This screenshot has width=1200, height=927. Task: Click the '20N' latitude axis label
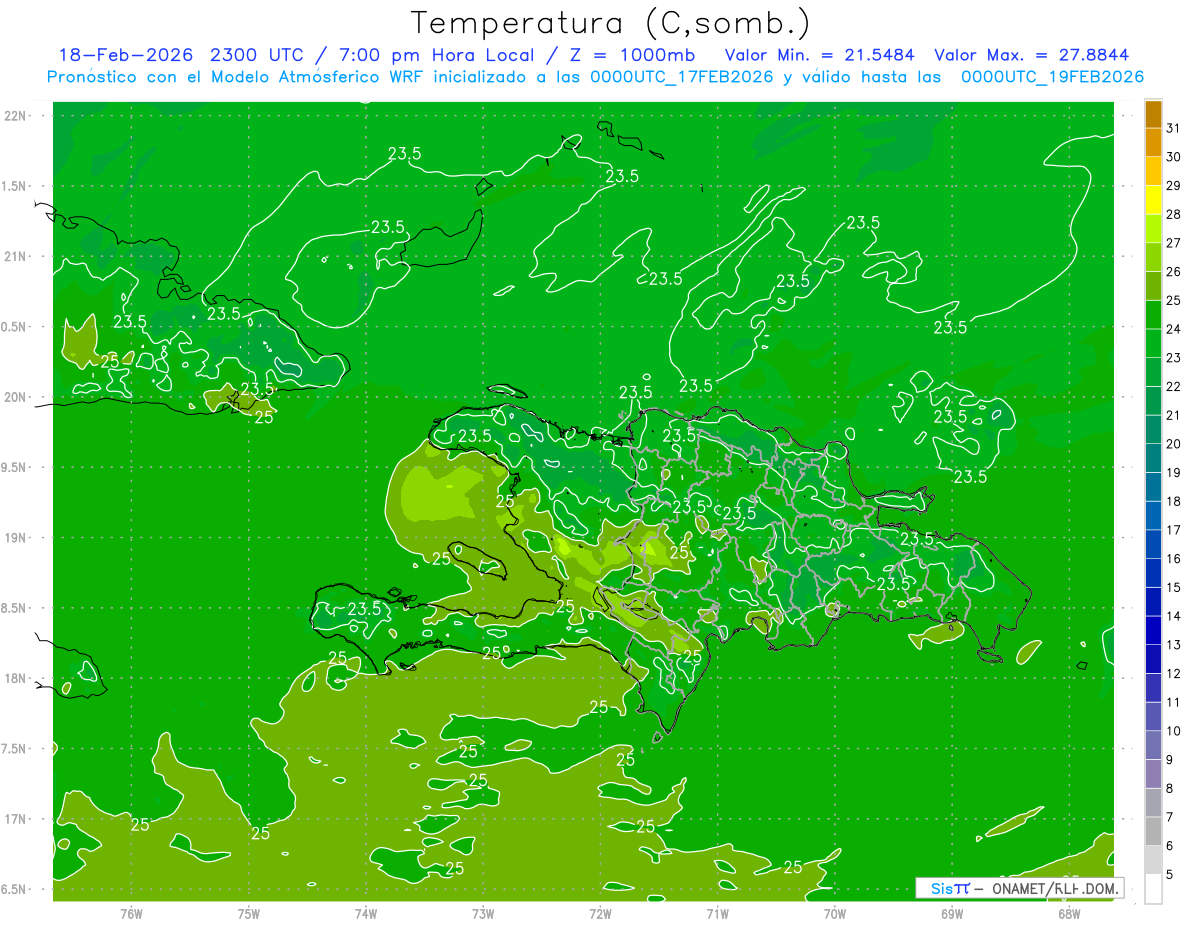tap(15, 397)
